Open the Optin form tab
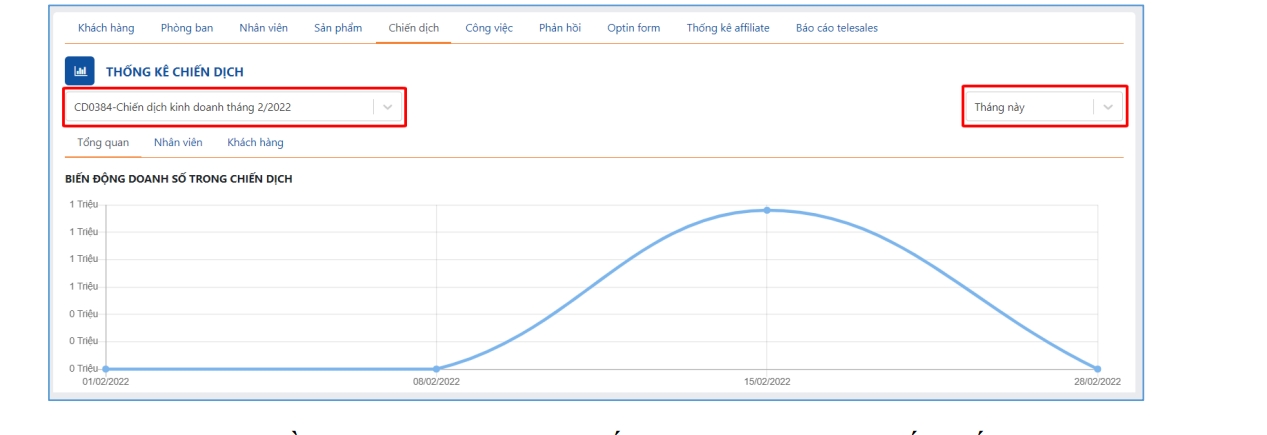Viewport: 1267px width, 435px height. [x=633, y=28]
